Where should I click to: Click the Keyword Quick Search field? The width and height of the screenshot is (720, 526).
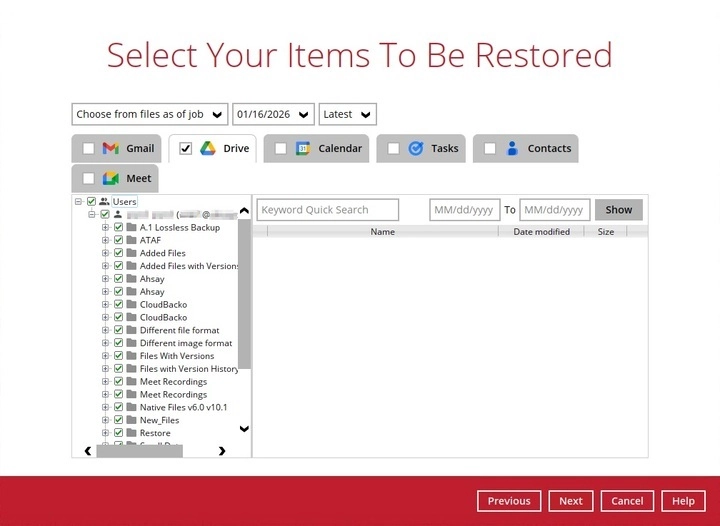[x=328, y=210]
